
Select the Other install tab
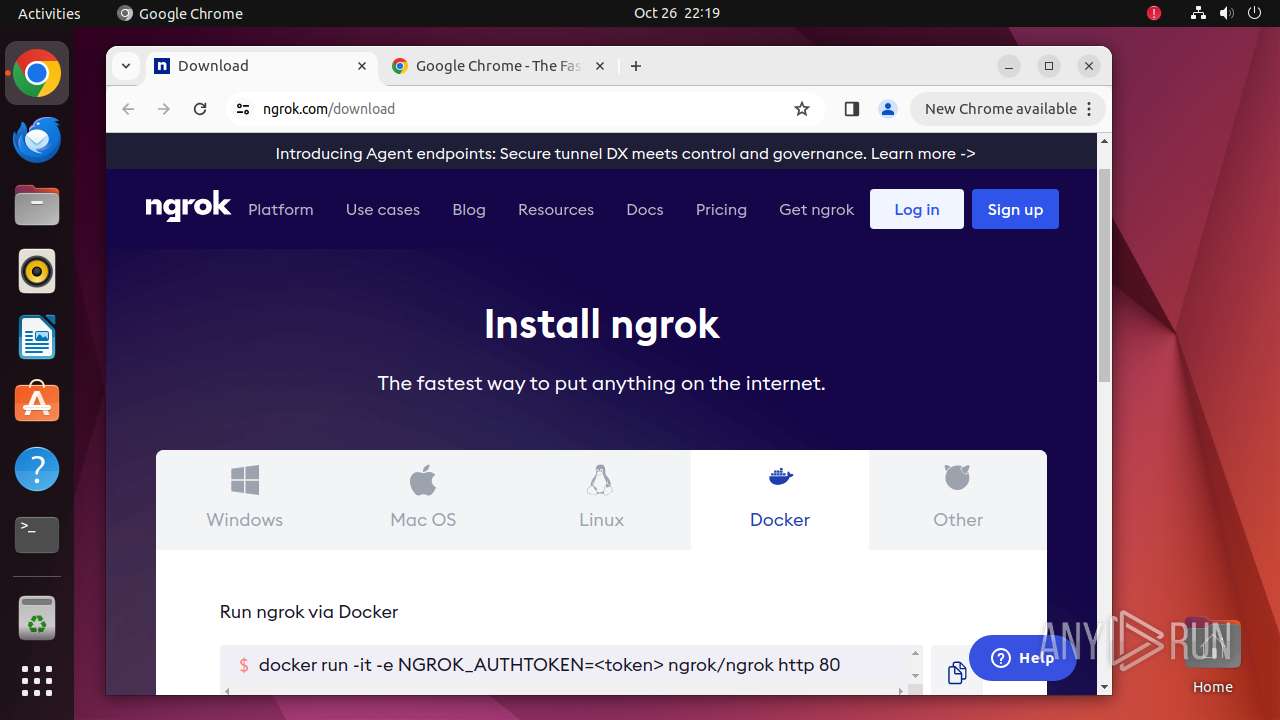[x=958, y=499]
